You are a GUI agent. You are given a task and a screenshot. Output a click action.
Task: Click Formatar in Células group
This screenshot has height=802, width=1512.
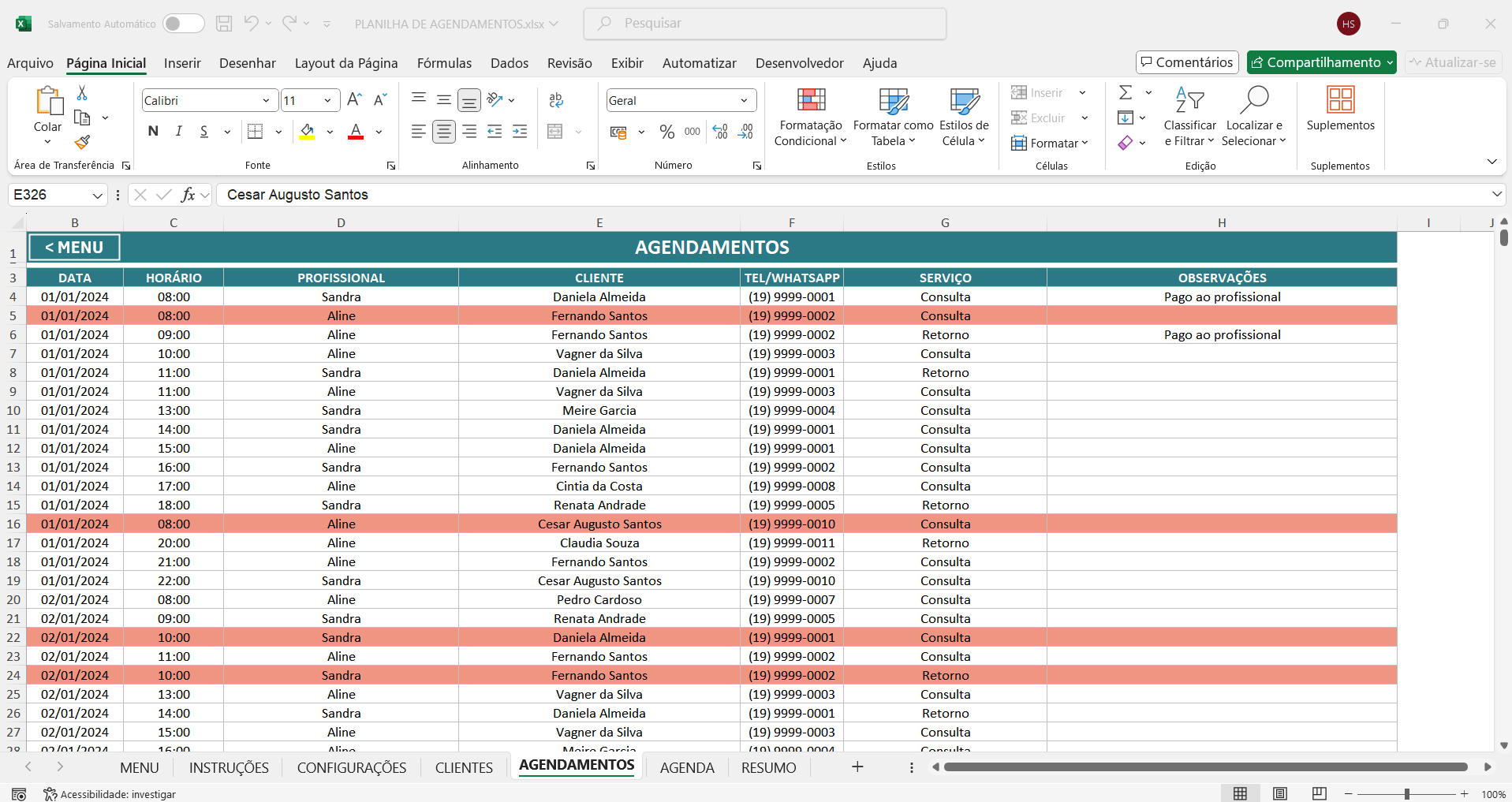(1050, 143)
